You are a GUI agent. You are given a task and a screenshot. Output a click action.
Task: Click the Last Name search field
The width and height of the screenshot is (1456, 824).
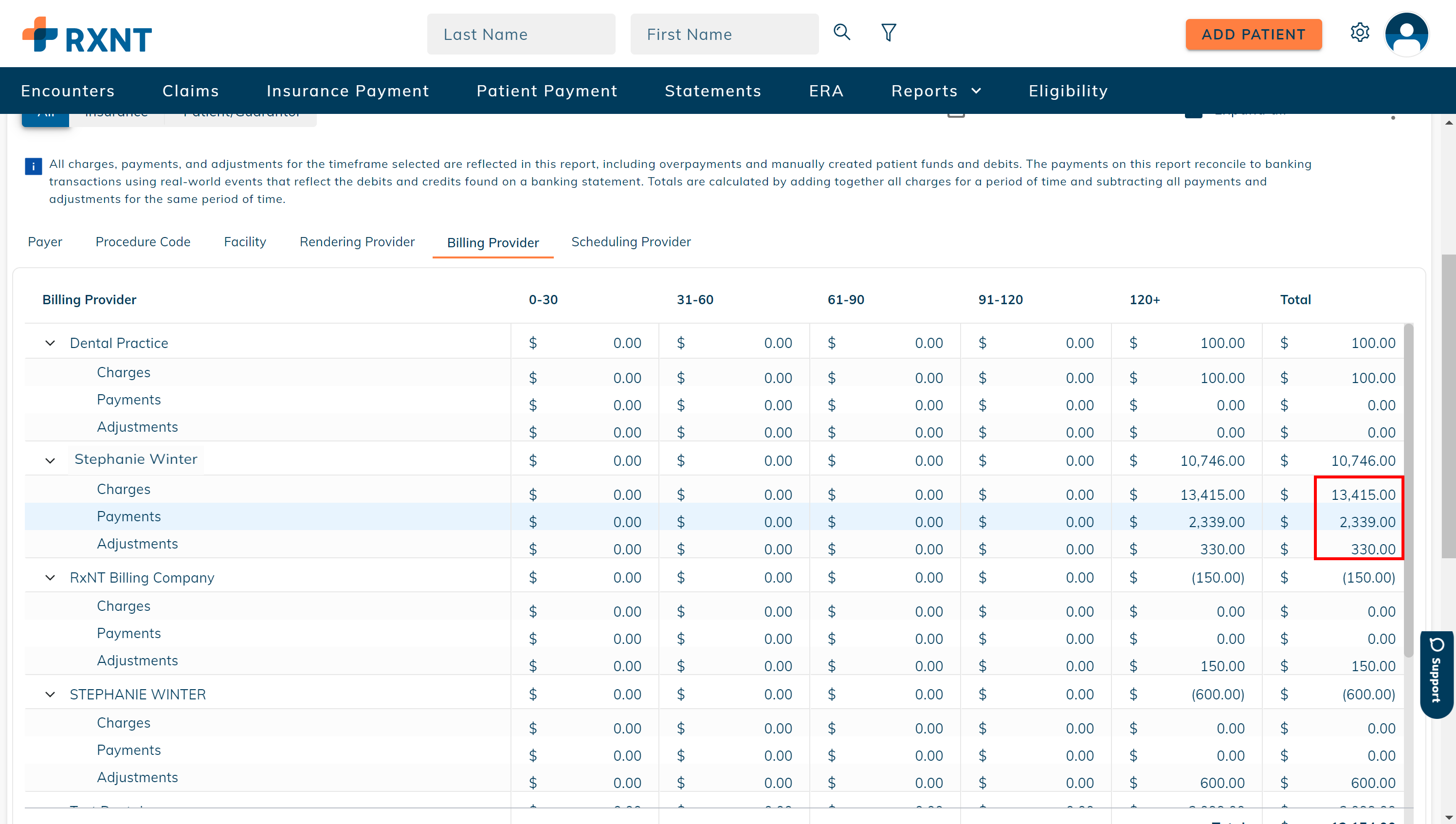pos(521,34)
